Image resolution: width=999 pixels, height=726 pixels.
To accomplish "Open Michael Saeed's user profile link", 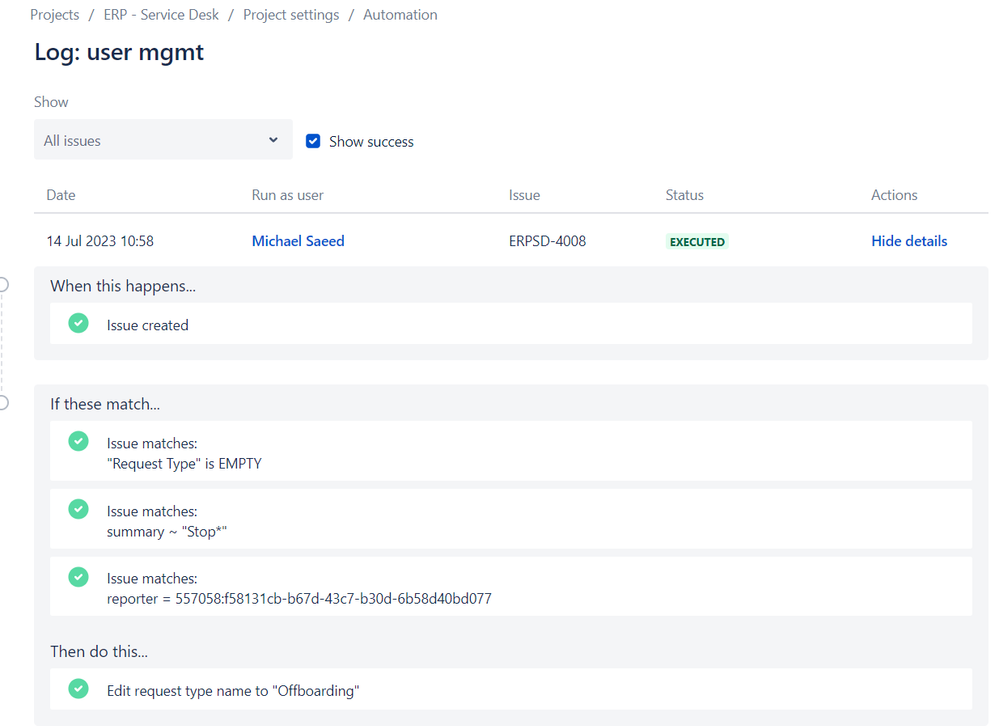I will point(298,241).
